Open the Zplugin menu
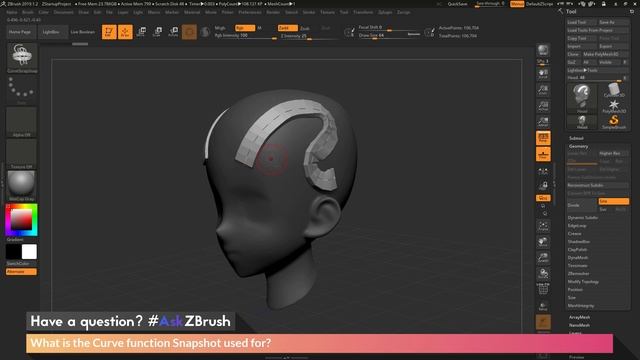The width and height of the screenshot is (640, 360). (x=385, y=12)
